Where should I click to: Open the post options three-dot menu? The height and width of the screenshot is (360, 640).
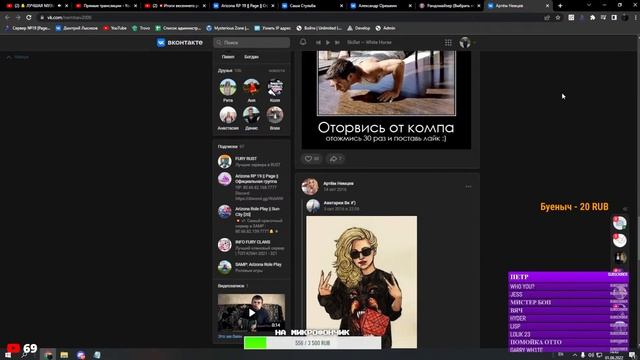point(468,187)
